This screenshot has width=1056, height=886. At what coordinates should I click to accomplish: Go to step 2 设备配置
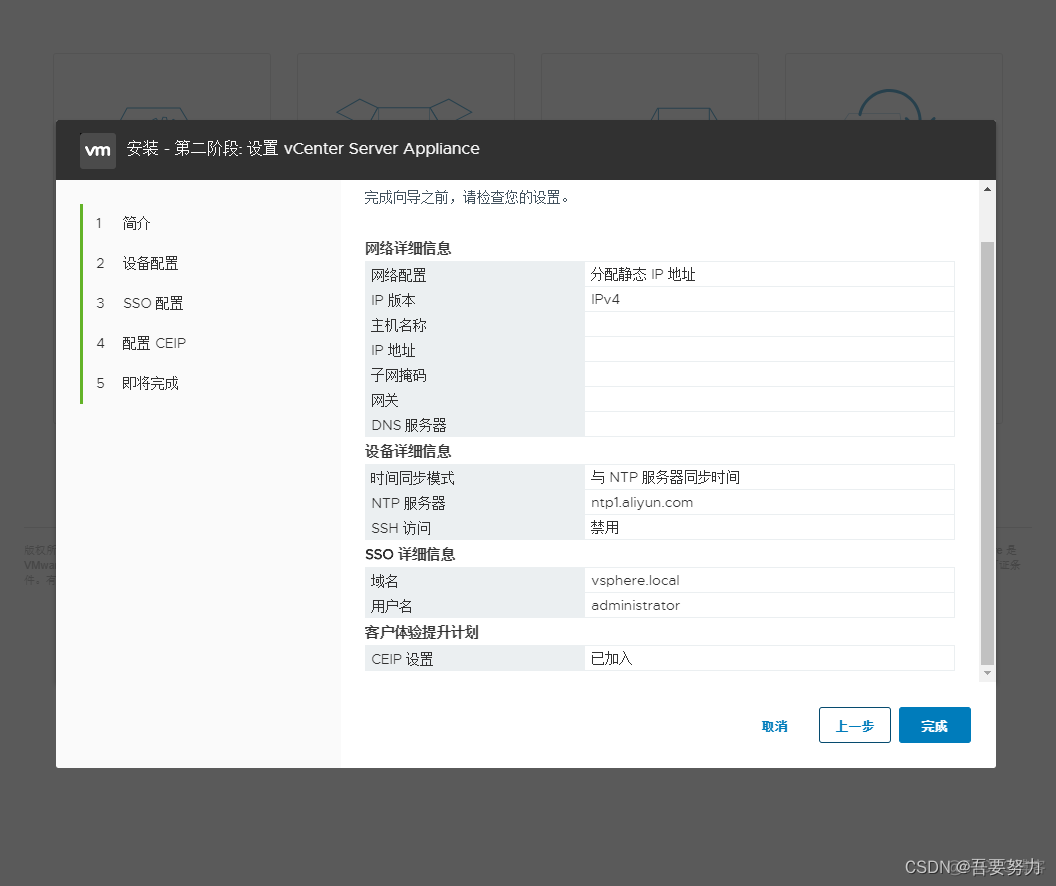pos(150,263)
